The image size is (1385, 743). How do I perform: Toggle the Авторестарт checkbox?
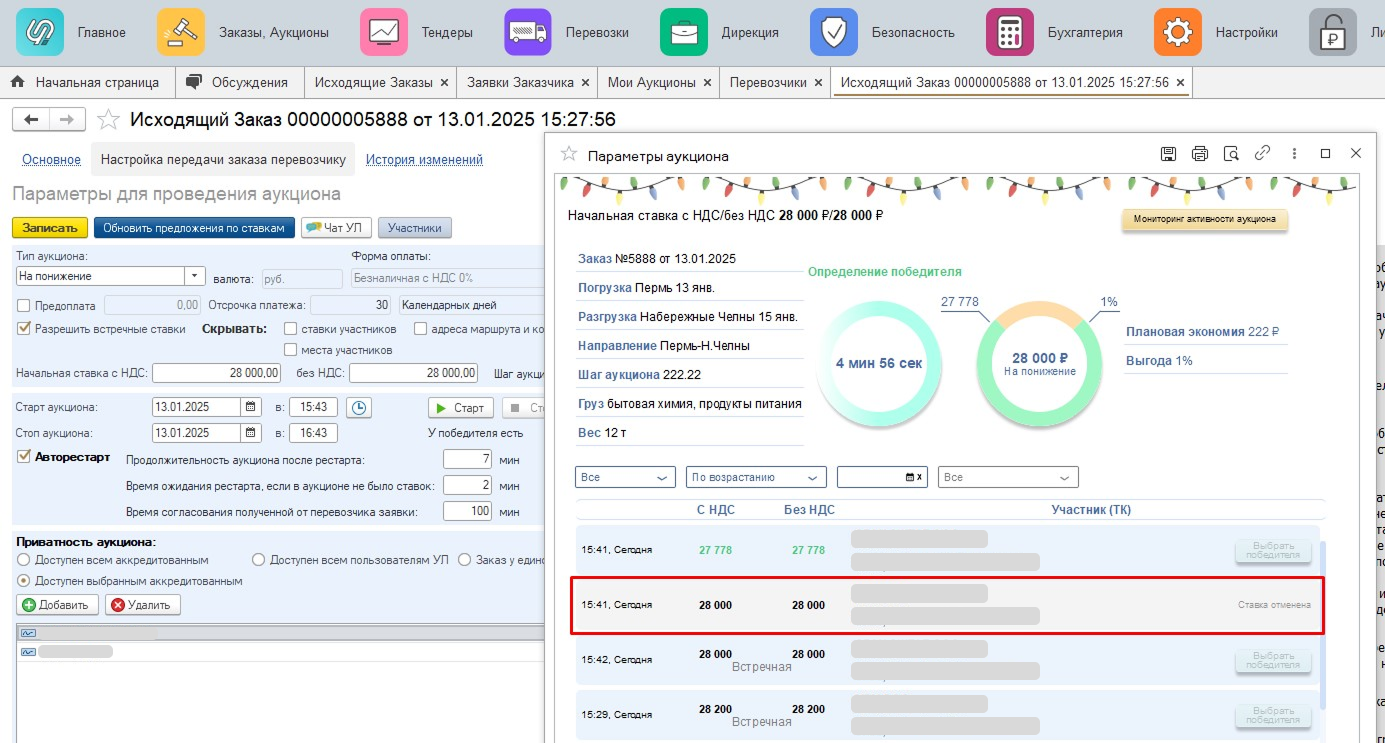pos(24,456)
